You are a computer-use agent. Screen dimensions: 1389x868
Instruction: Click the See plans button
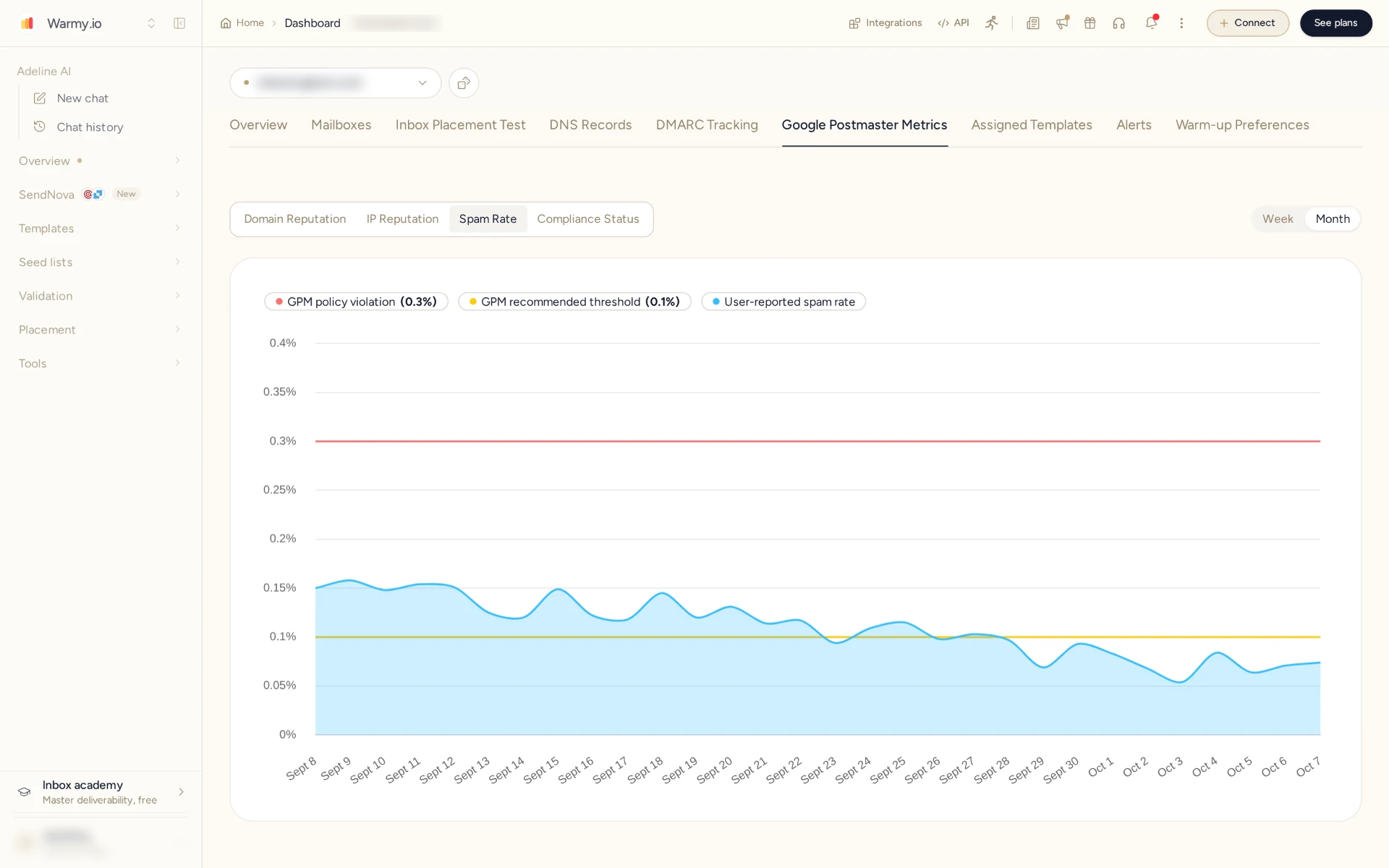point(1335,23)
